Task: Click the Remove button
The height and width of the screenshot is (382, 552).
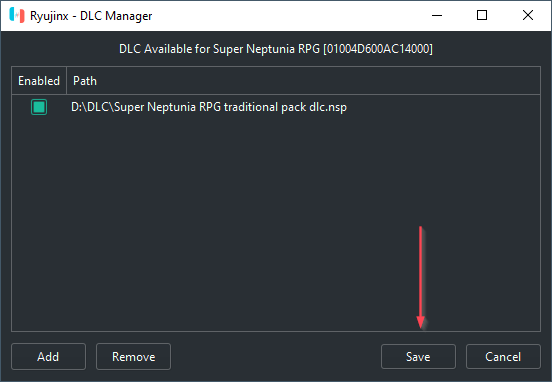Action: click(x=133, y=357)
